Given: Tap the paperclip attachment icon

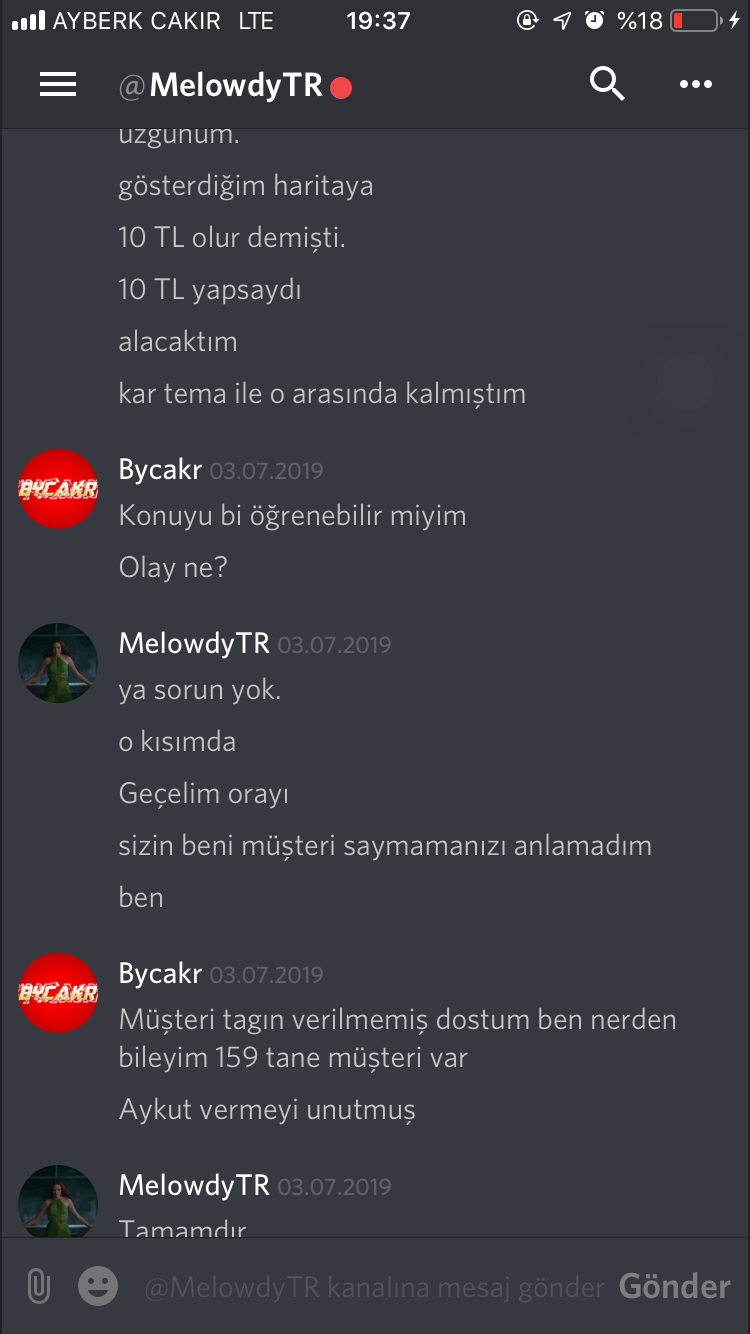Looking at the screenshot, I should tap(38, 1286).
